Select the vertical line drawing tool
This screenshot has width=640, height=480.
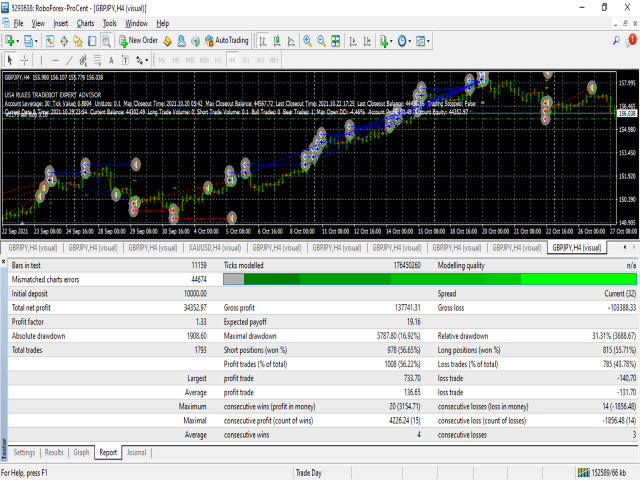point(41,60)
